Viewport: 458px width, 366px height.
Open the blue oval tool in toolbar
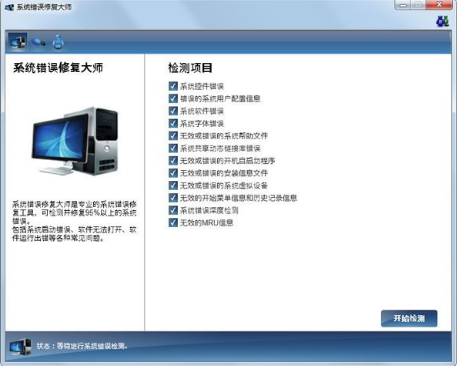pyautogui.click(x=38, y=42)
